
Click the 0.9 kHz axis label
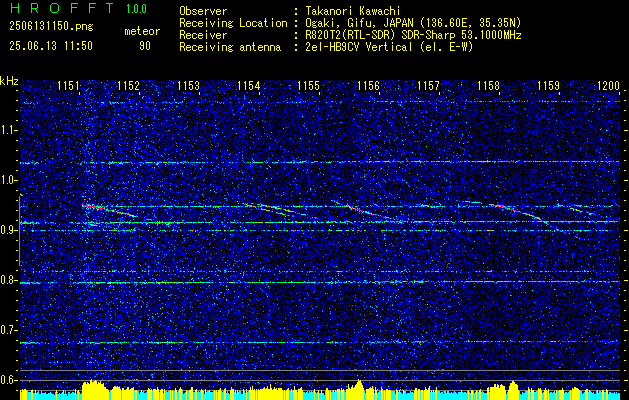pyautogui.click(x=9, y=230)
